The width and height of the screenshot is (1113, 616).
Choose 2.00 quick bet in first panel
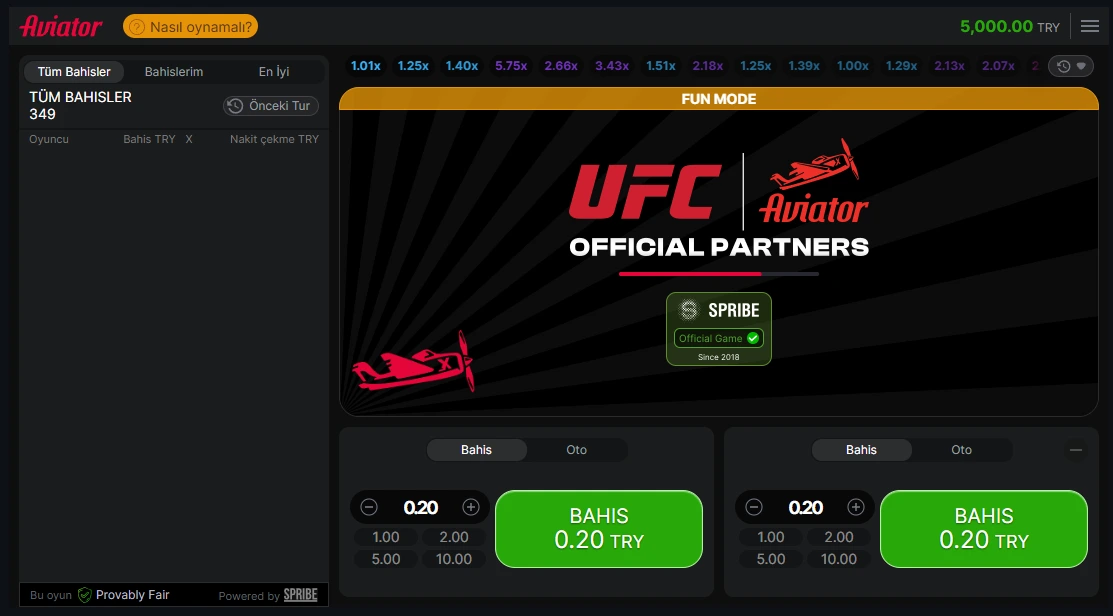[x=454, y=537]
